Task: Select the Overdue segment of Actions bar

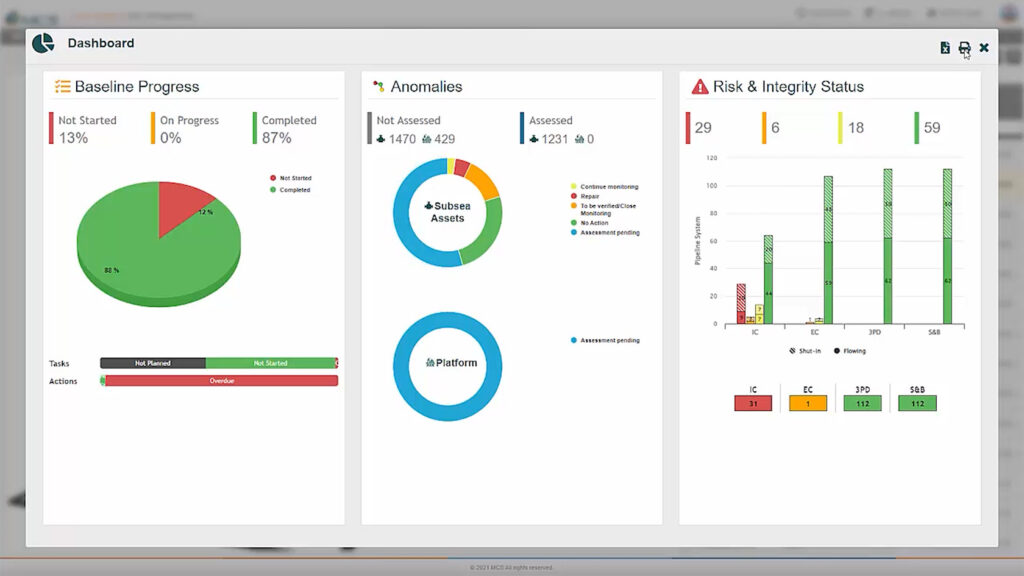Action: click(221, 381)
